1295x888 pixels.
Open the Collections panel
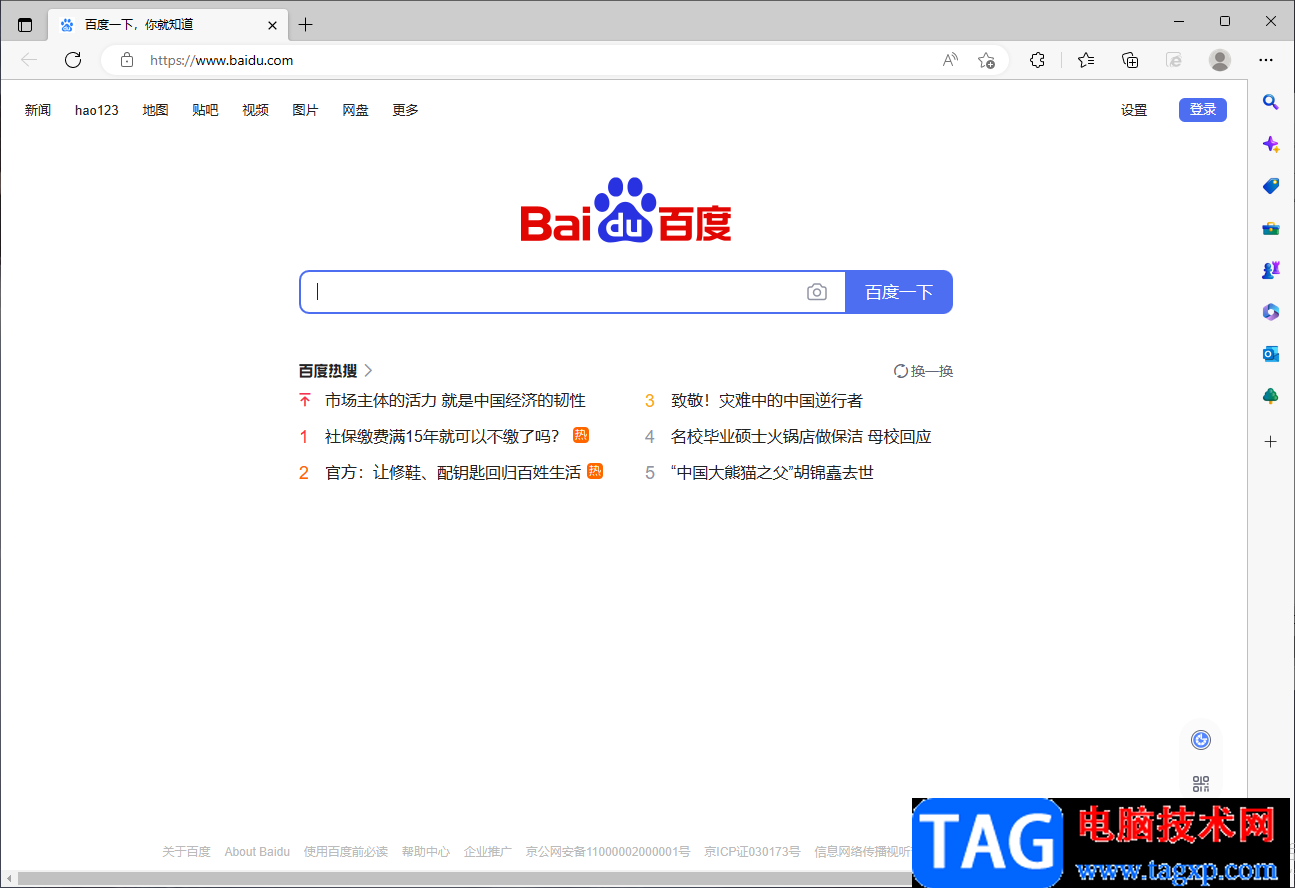(x=1130, y=60)
